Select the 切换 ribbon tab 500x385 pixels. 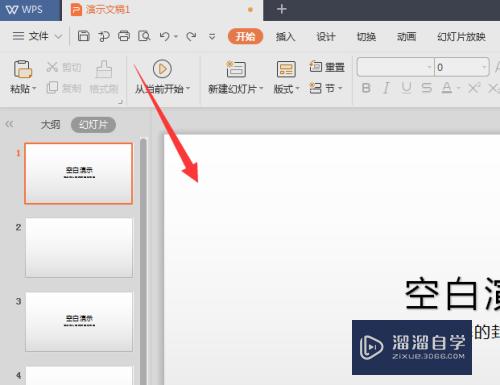tap(366, 36)
